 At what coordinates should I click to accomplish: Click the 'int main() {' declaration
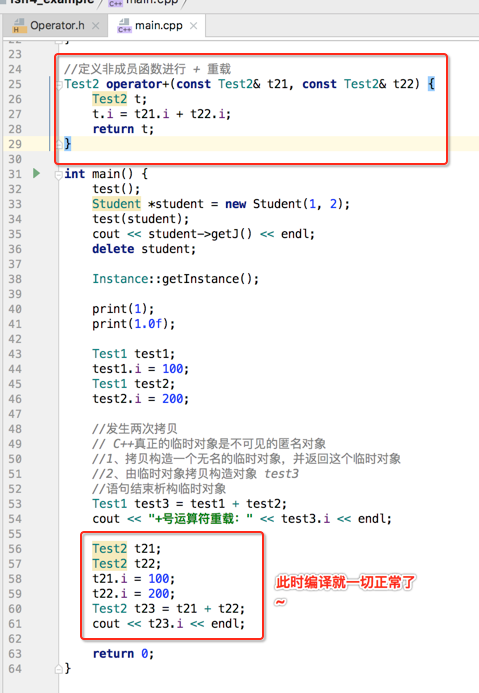coord(106,174)
